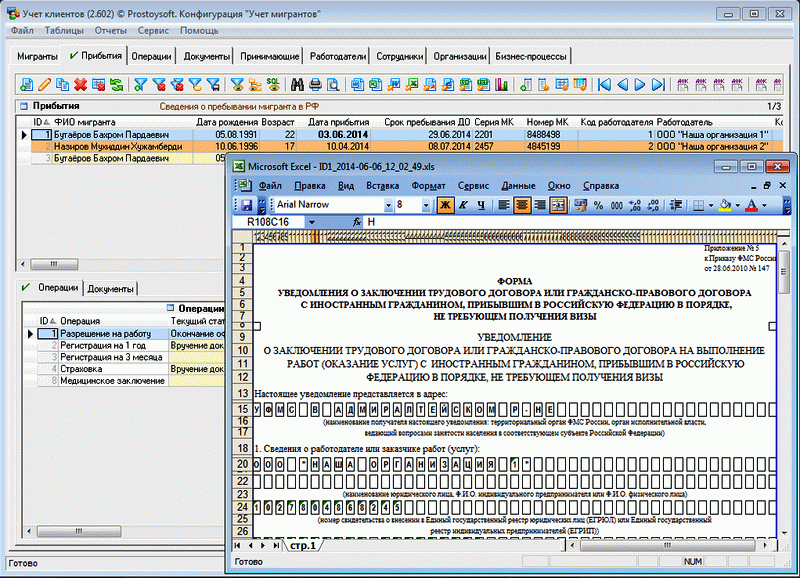The width and height of the screenshot is (800, 578).
Task: Click the merge and center icon
Action: (x=558, y=204)
